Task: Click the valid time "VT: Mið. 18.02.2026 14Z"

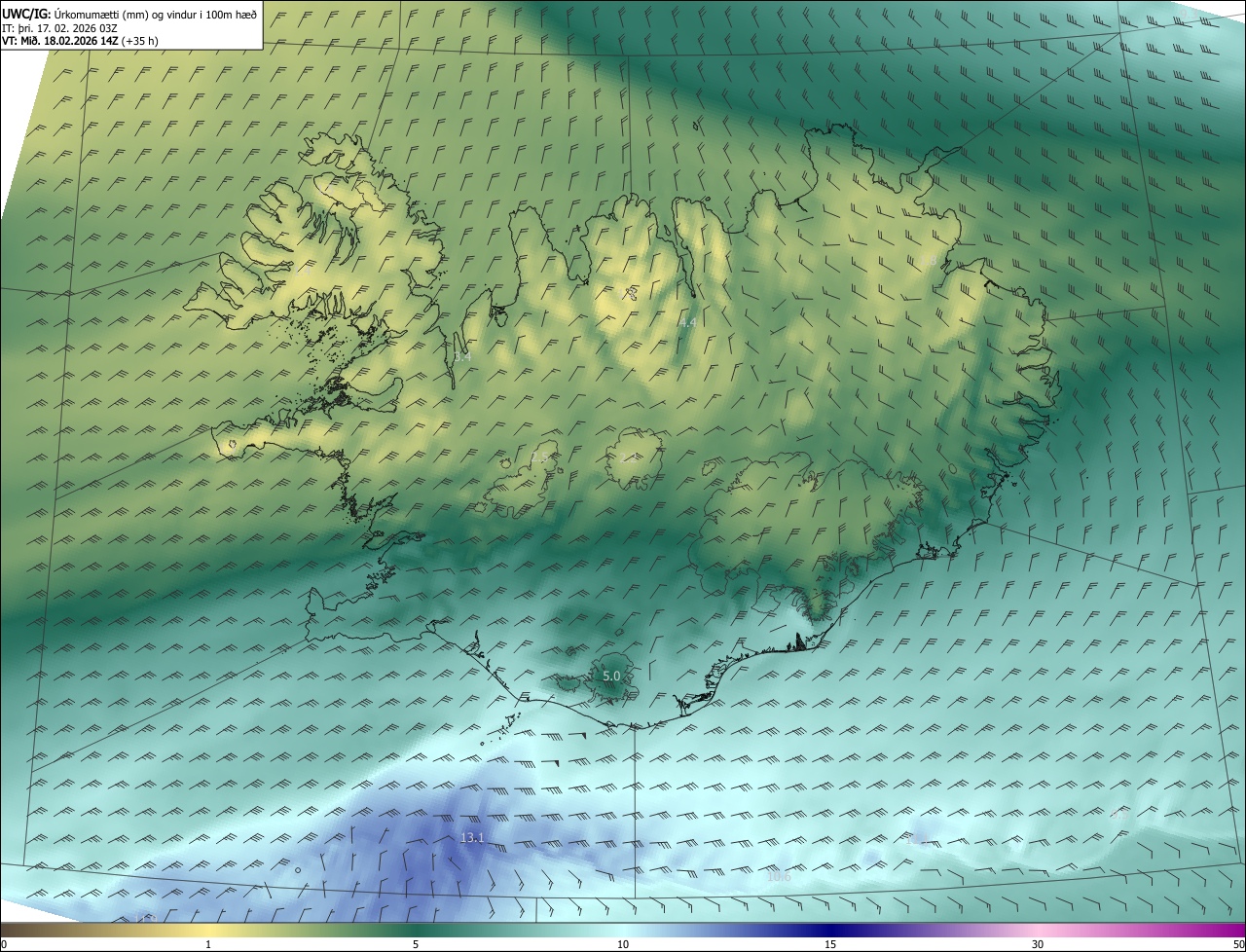Action: (x=60, y=41)
